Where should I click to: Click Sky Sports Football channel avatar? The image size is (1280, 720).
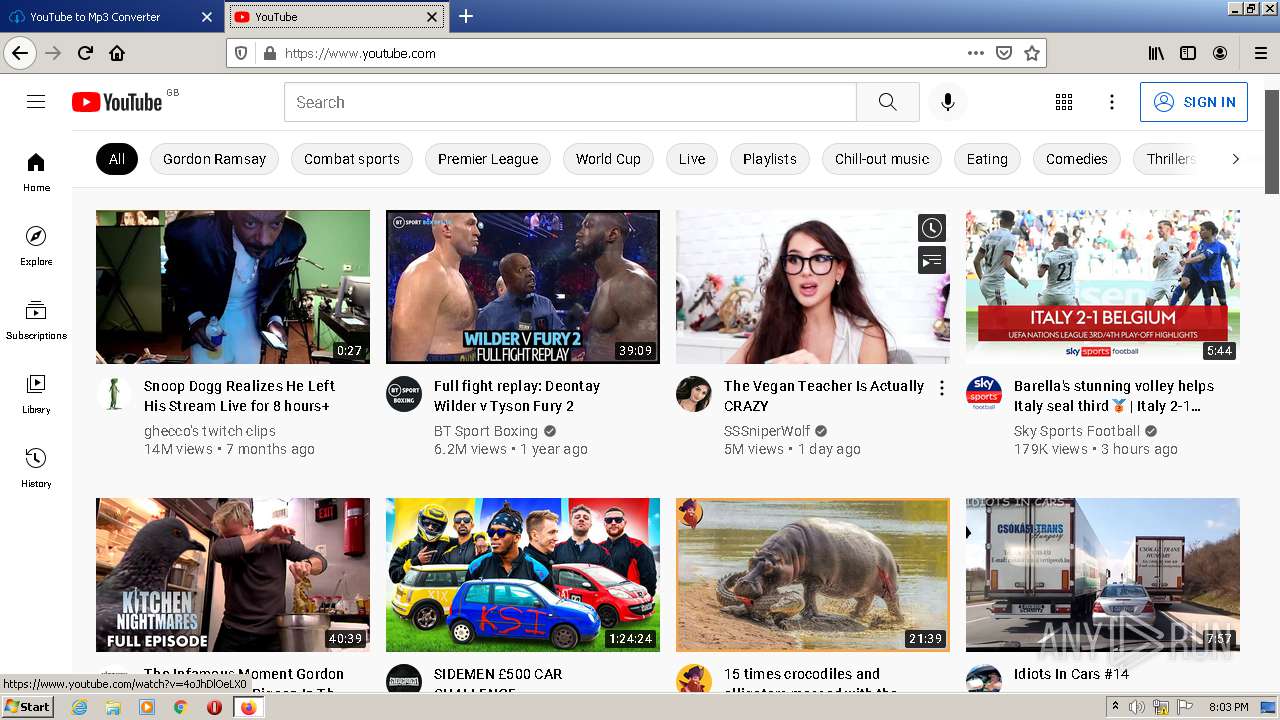click(984, 394)
